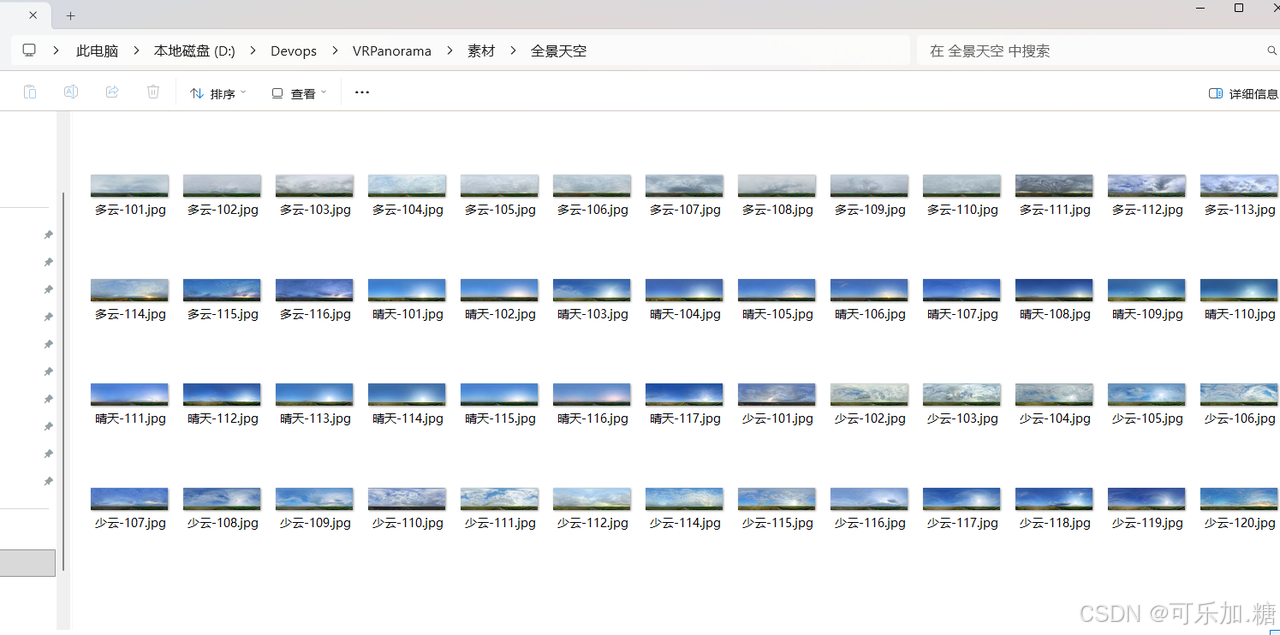This screenshot has width=1280, height=635.
Task: Select the 多云-116.jpg thumbnail
Action: pos(315,290)
